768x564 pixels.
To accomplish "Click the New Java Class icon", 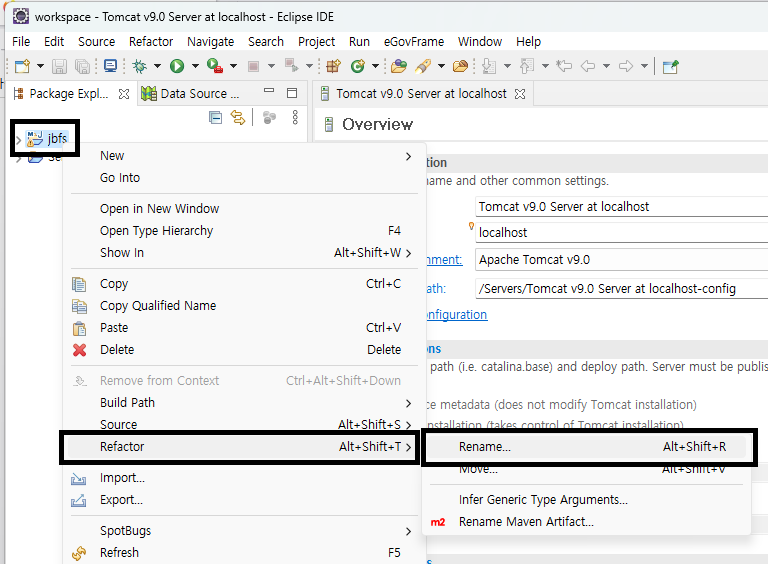I will 358,66.
